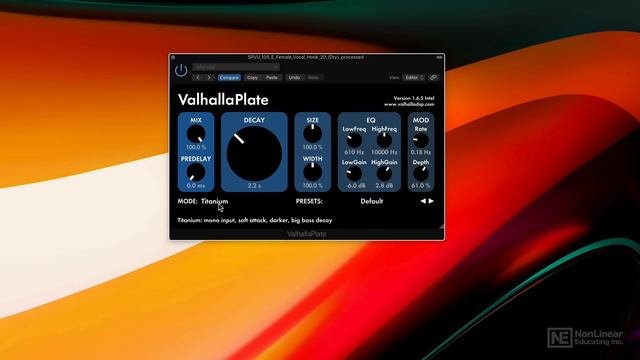Viewport: 640px width, 360px height.
Task: Open the MODE selector showing Titanium
Action: coord(215,201)
